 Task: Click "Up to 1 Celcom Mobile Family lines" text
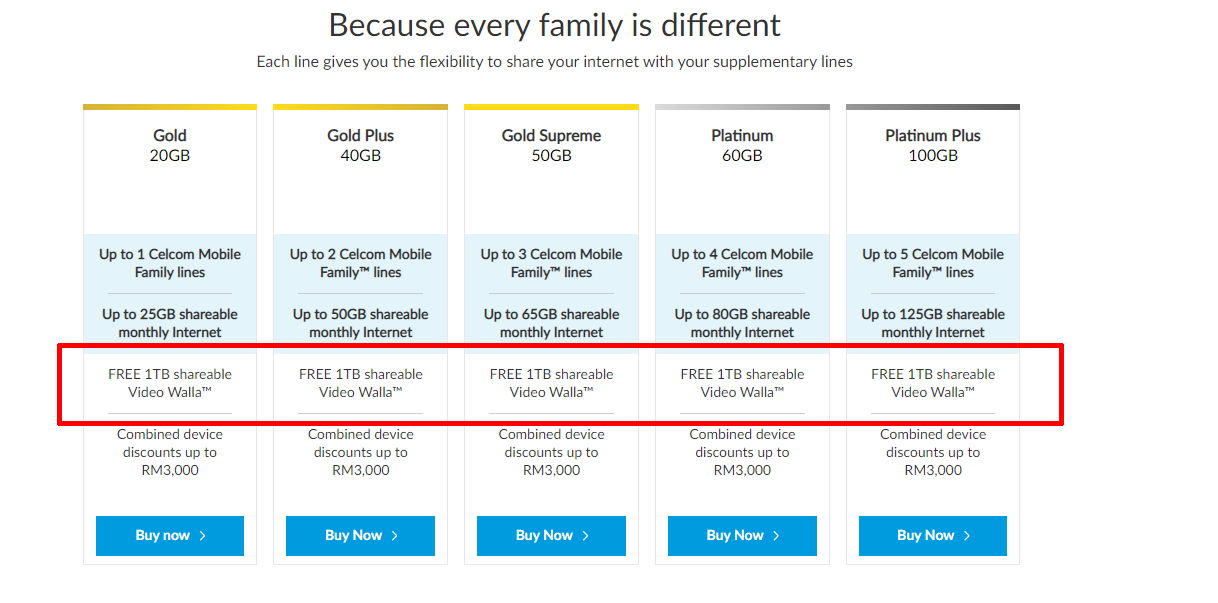pos(170,263)
